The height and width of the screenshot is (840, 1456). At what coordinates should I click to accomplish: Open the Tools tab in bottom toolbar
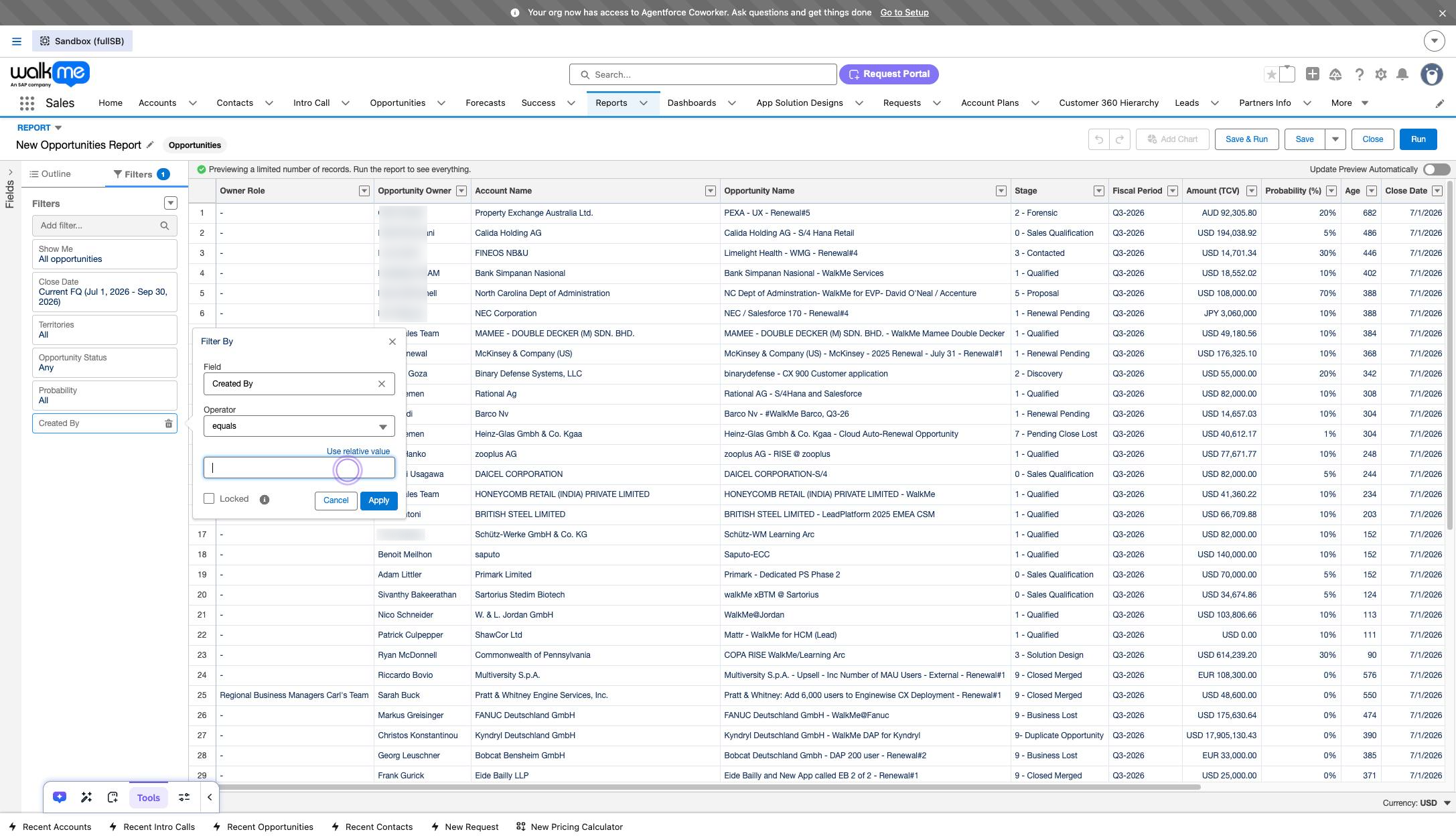pos(149,798)
